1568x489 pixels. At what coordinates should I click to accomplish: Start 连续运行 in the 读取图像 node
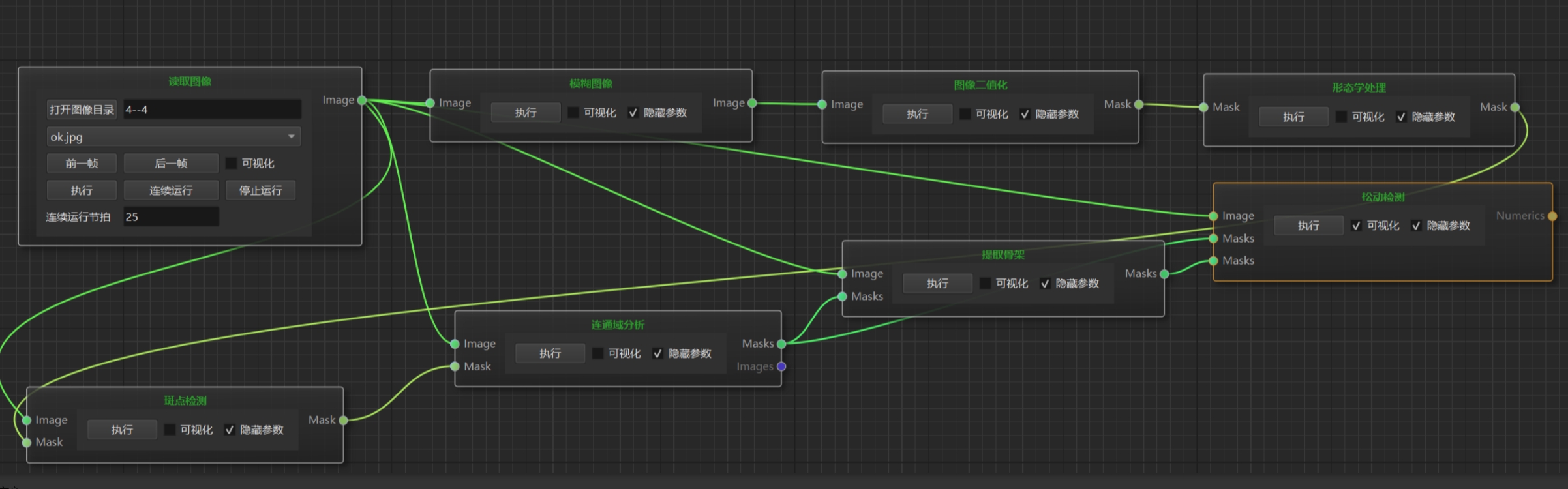pos(171,190)
